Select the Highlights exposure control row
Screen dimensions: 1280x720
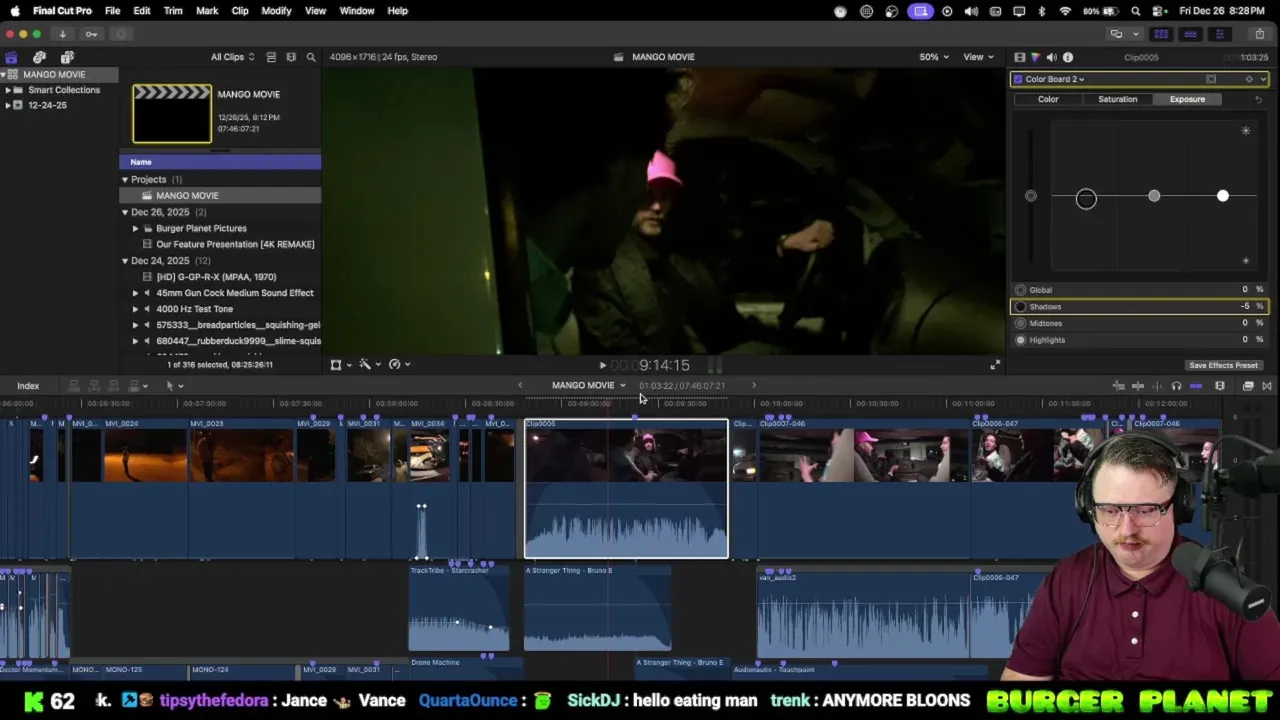pyautogui.click(x=1139, y=340)
